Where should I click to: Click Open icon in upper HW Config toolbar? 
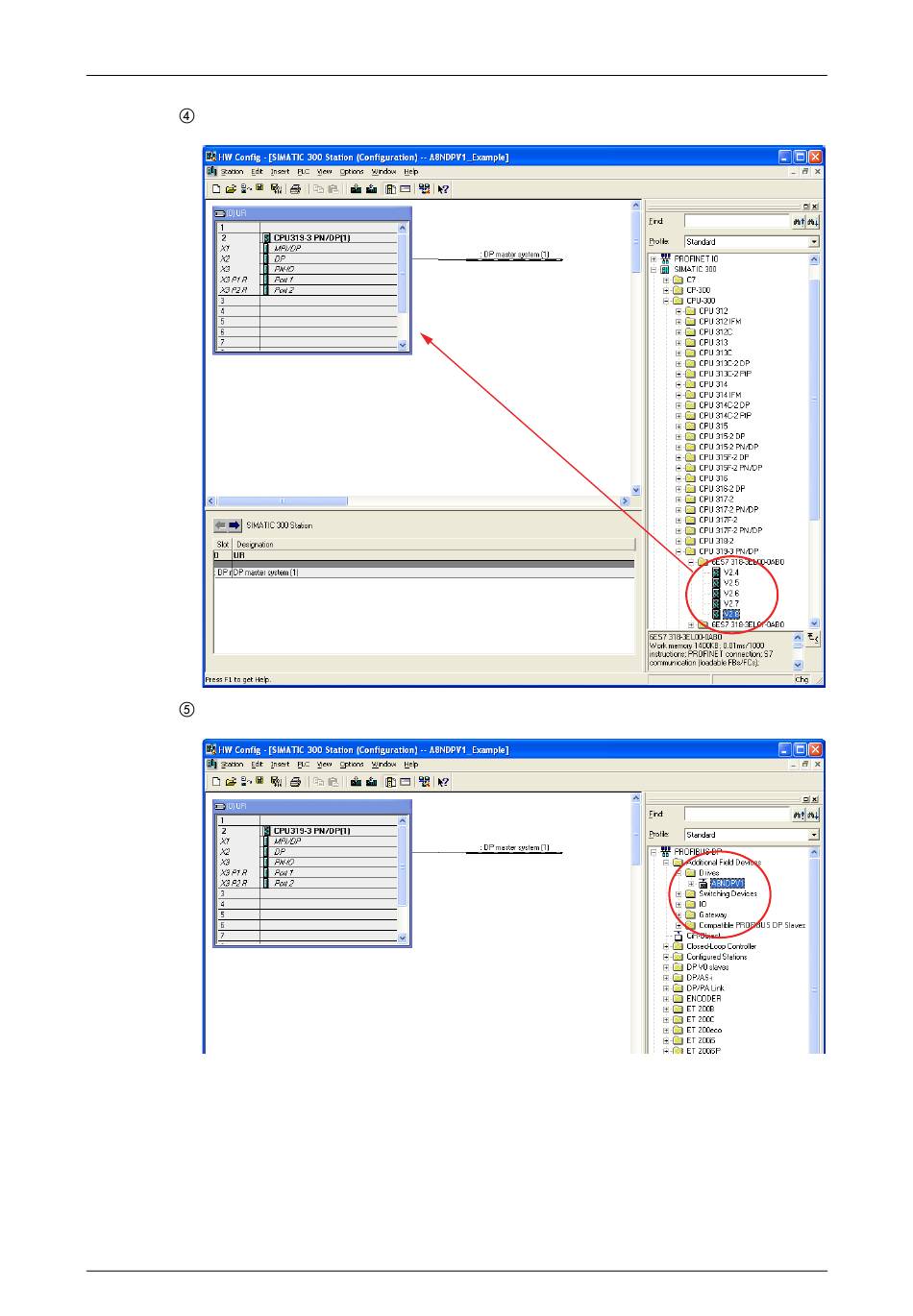231,189
